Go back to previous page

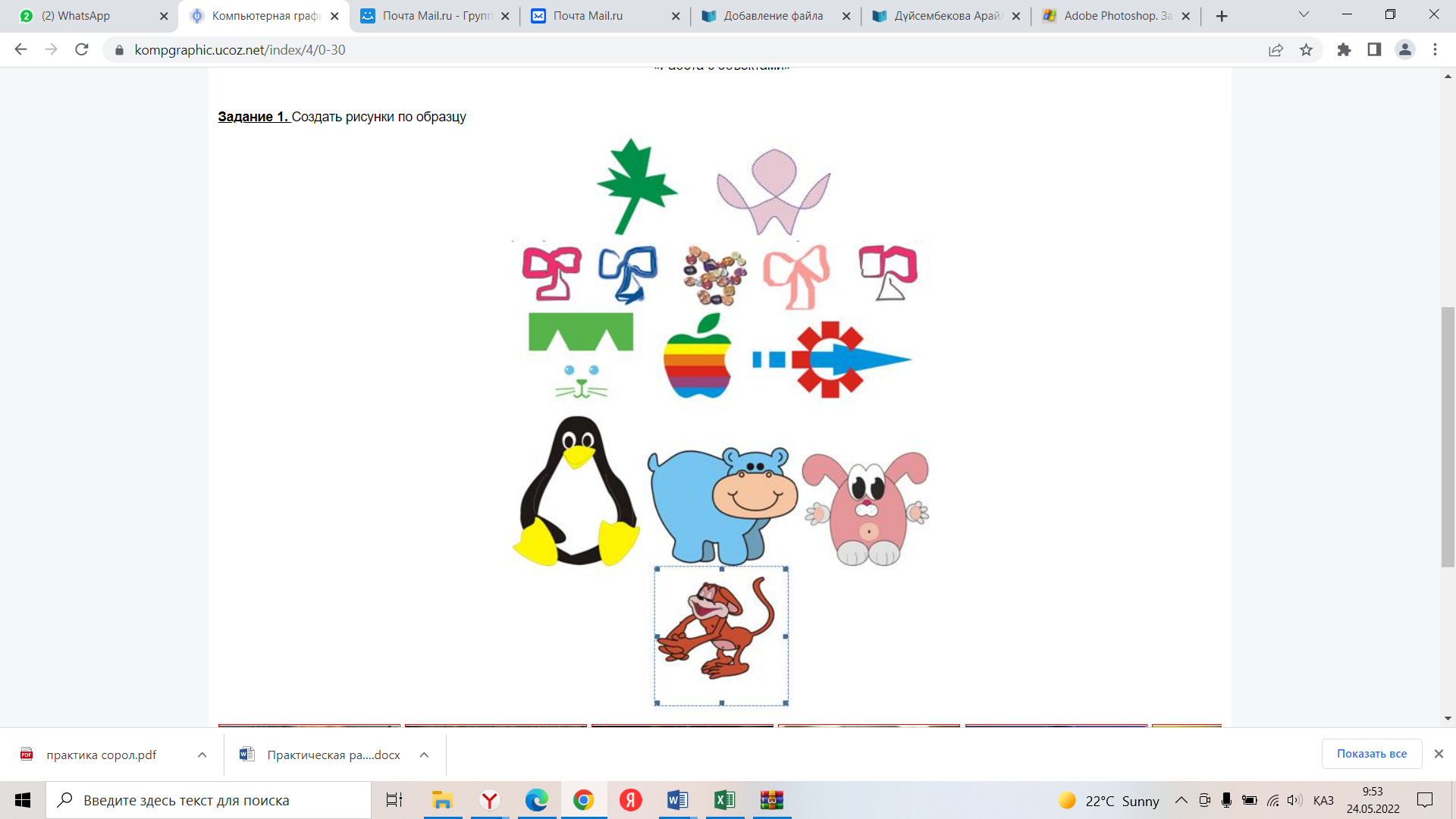[x=20, y=49]
